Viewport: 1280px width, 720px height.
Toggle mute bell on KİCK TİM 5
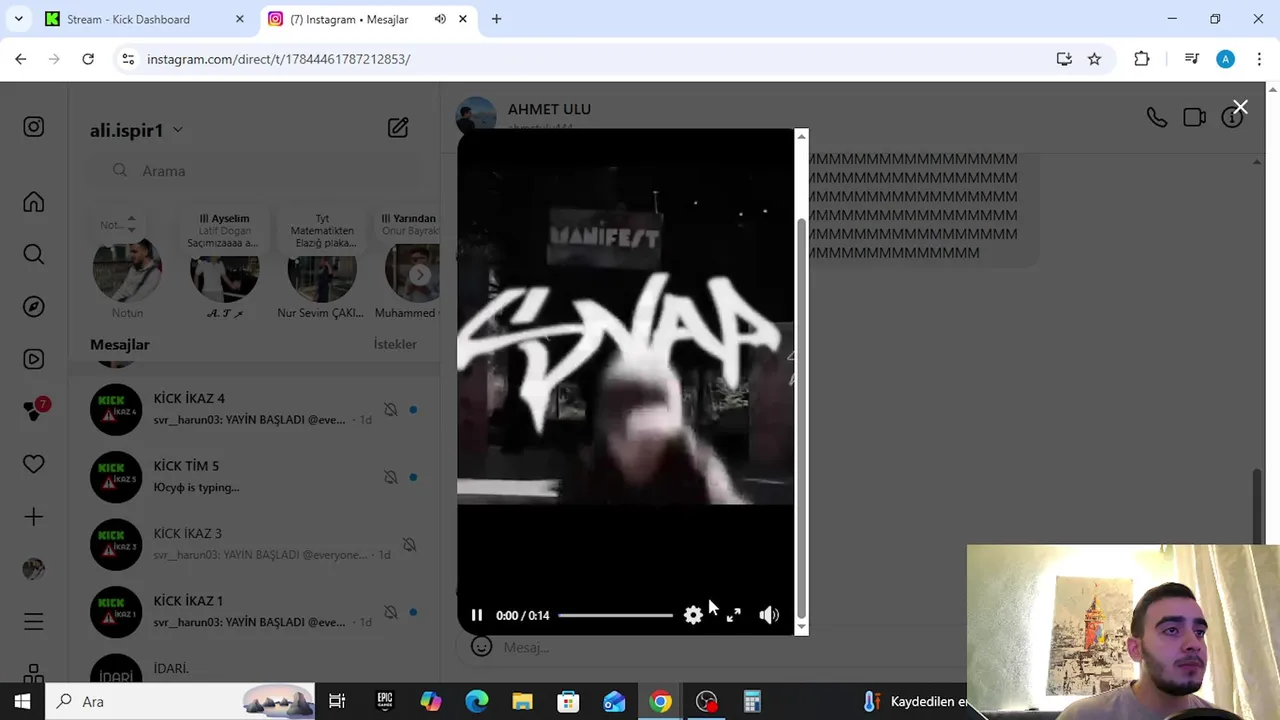pyautogui.click(x=391, y=477)
